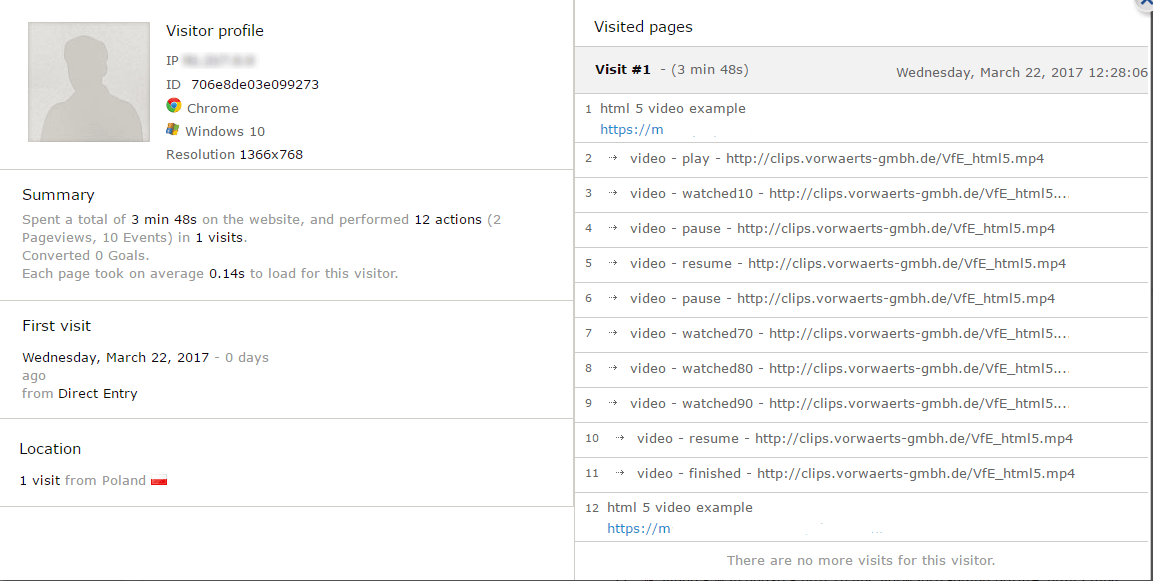Collapse the Visit #1 section header
Screen dimensions: 1153x581
point(622,69)
